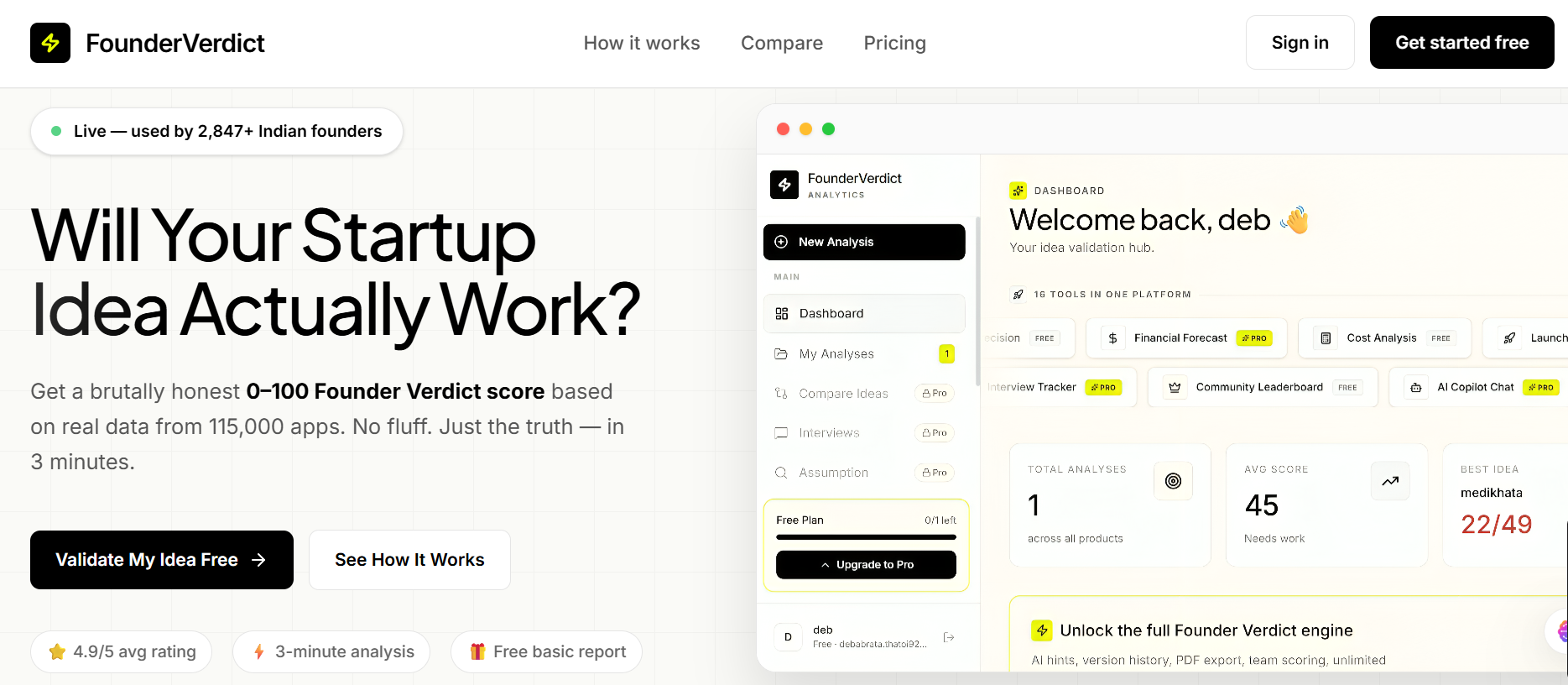Image resolution: width=1568 pixels, height=685 pixels.
Task: Click the crown icon on Community Leaderboard
Action: 1173,387
